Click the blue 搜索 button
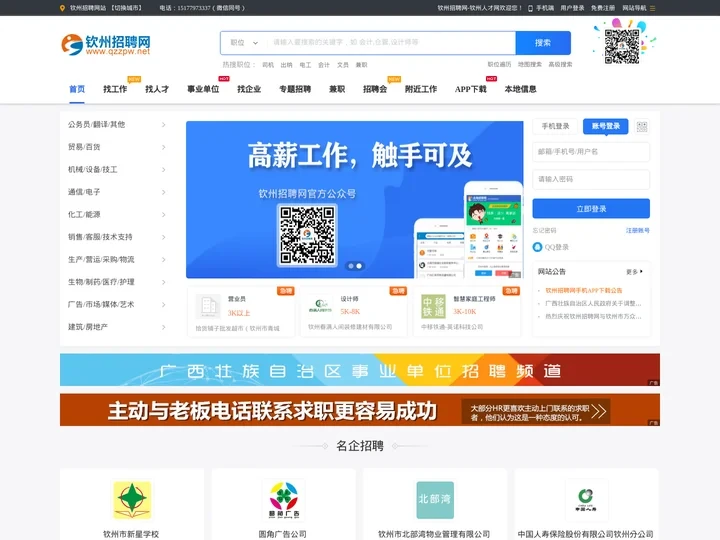The width and height of the screenshot is (720, 540). (x=543, y=43)
